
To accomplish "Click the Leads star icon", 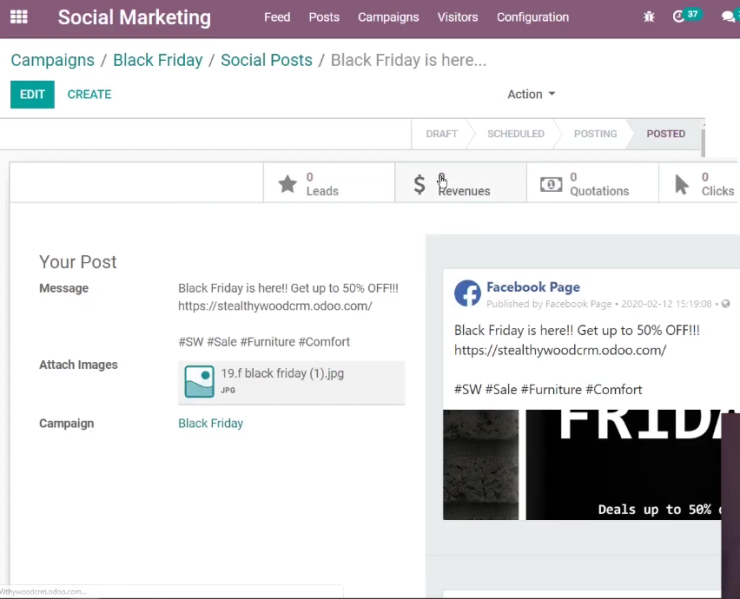I will [287, 184].
